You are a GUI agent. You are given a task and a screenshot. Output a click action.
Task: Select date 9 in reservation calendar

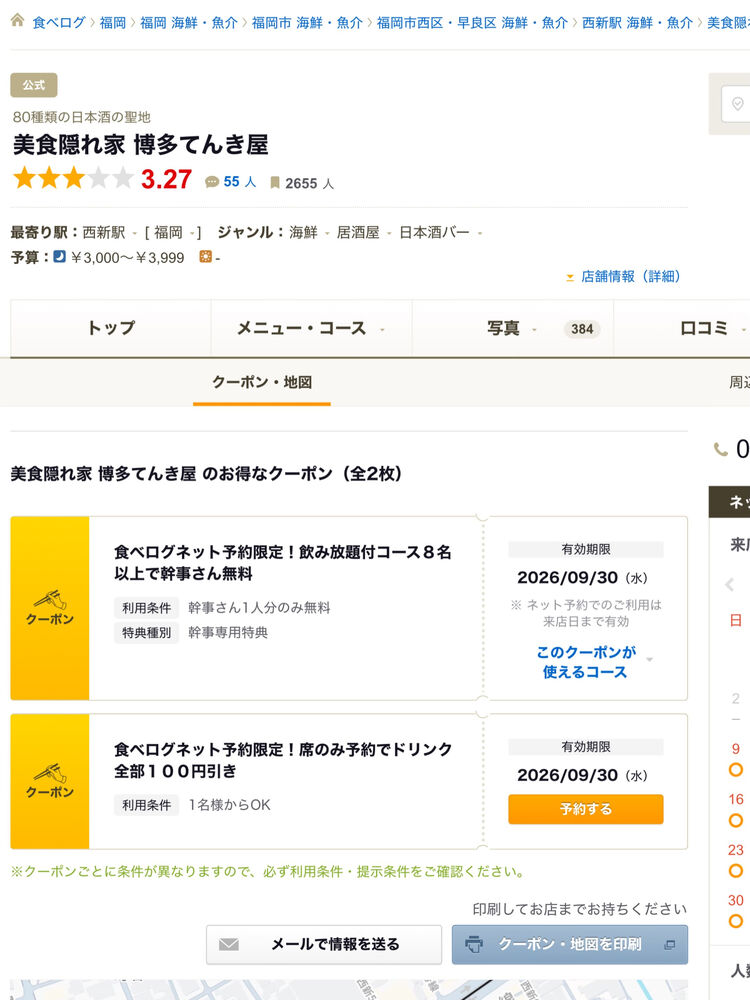(x=736, y=760)
